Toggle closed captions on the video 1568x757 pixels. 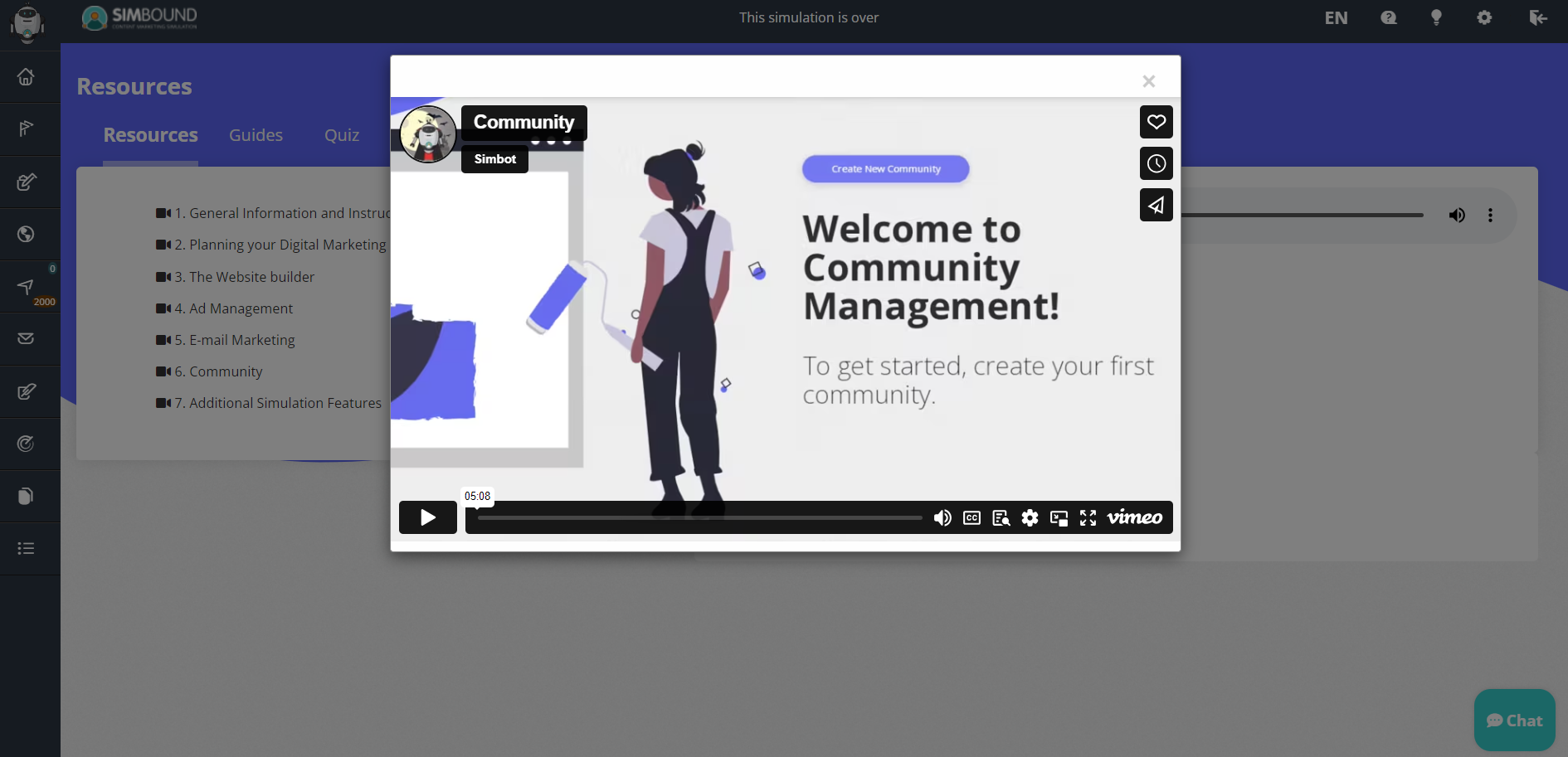tap(971, 517)
